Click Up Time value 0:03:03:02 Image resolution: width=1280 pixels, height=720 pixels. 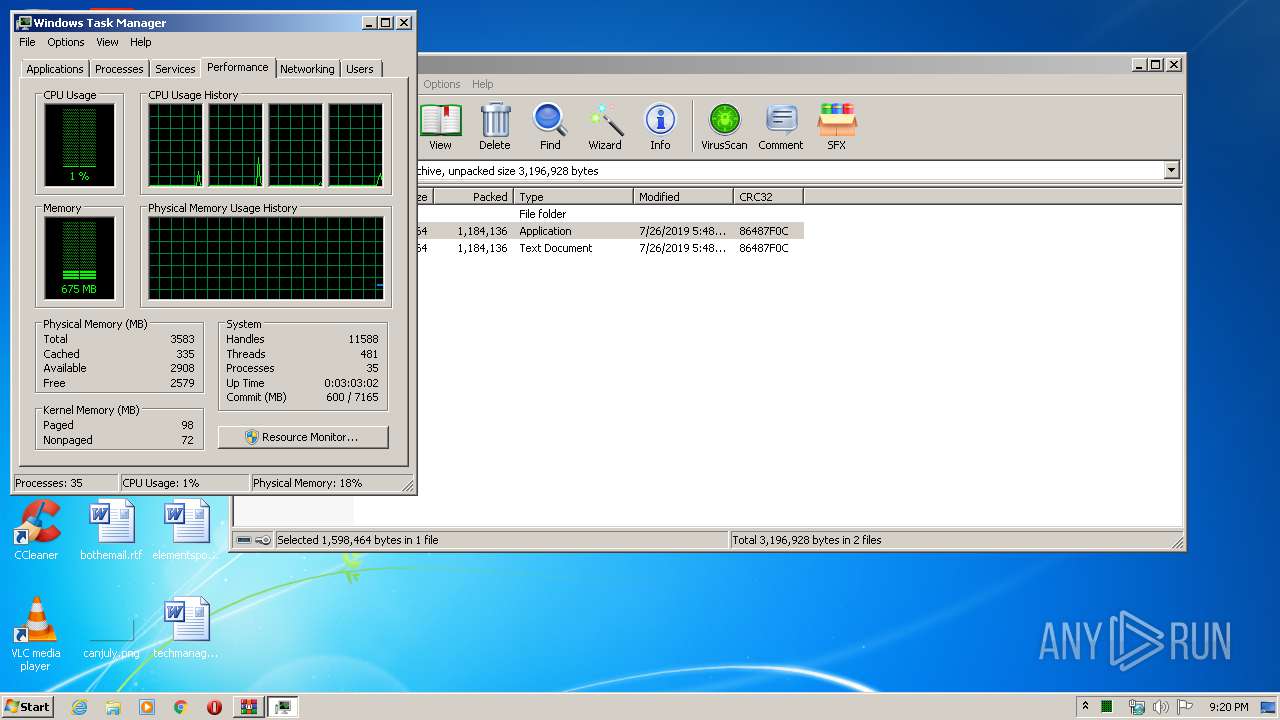click(x=351, y=383)
